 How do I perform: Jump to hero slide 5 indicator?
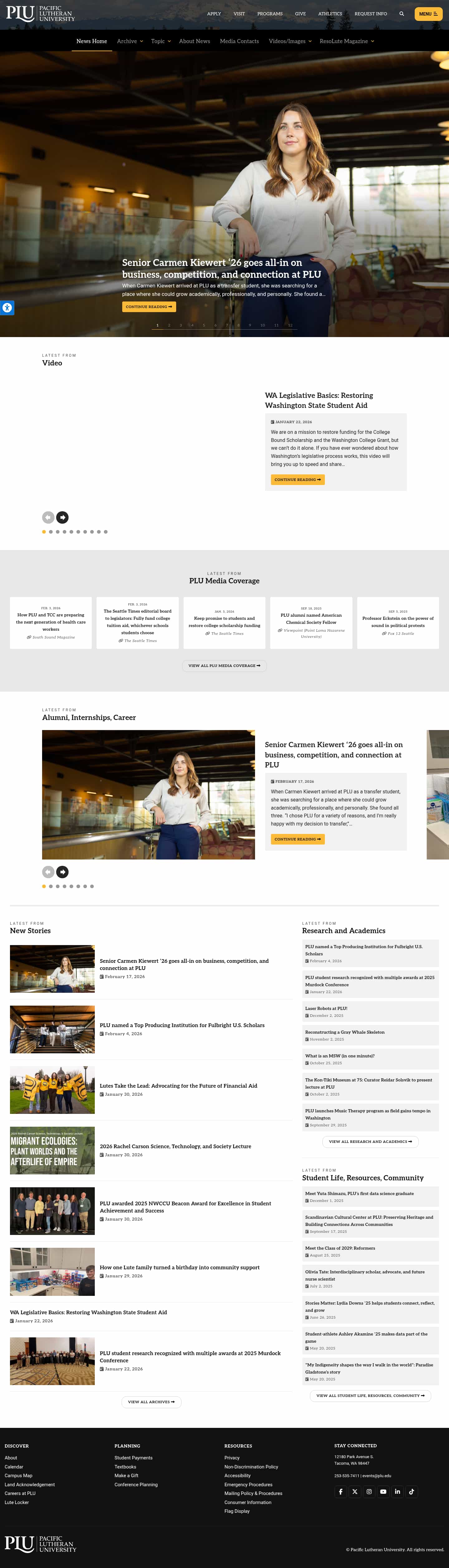204,325
